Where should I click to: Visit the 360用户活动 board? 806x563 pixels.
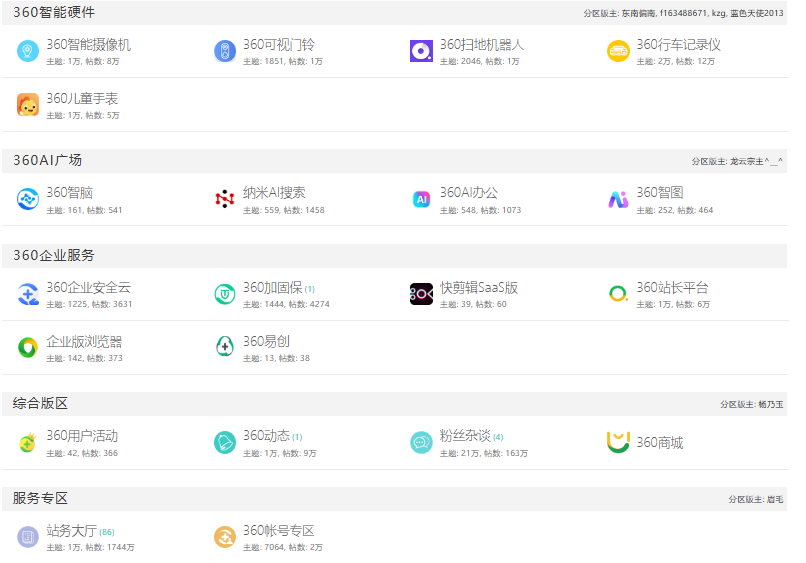tap(82, 437)
